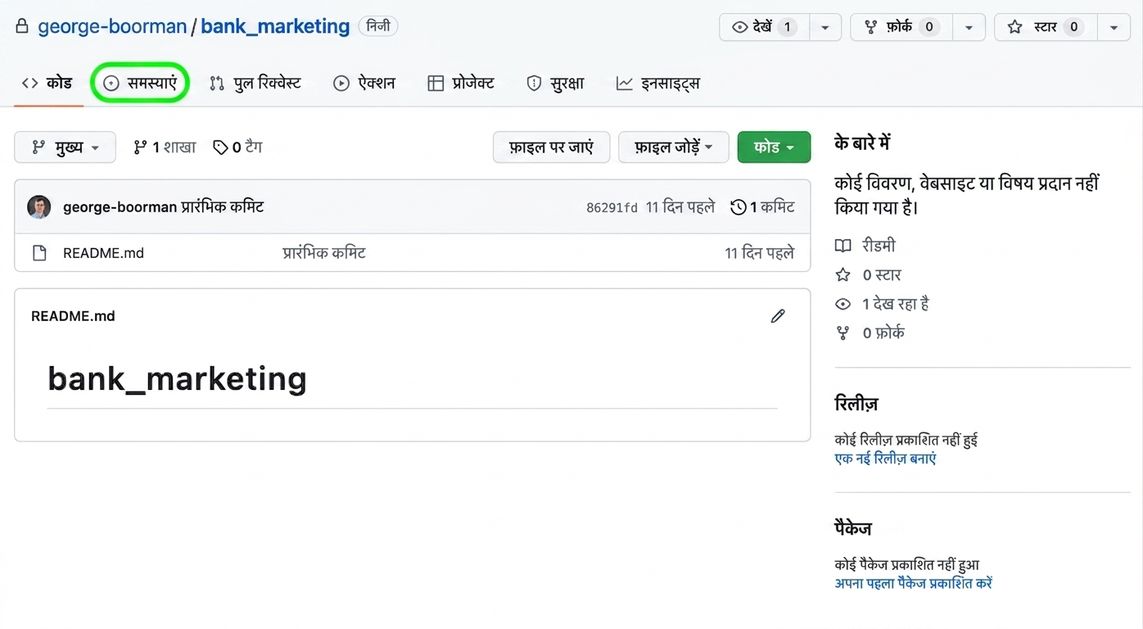Image resolution: width=1143 pixels, height=629 pixels.
Task: Click the फ़ाइल पर जाएं button
Action: tap(551, 147)
